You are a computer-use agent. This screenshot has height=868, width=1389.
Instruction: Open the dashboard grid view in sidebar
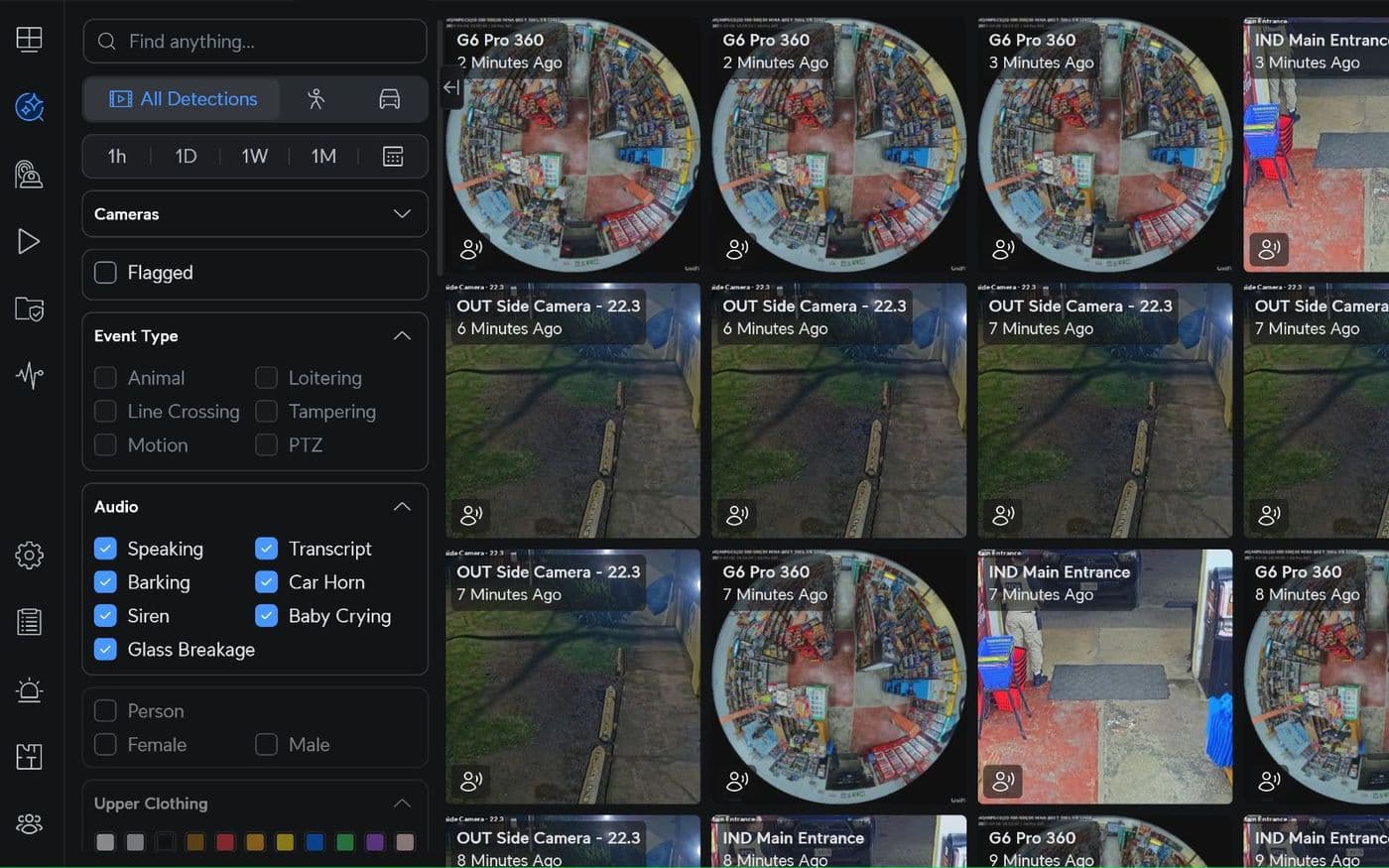(x=29, y=40)
